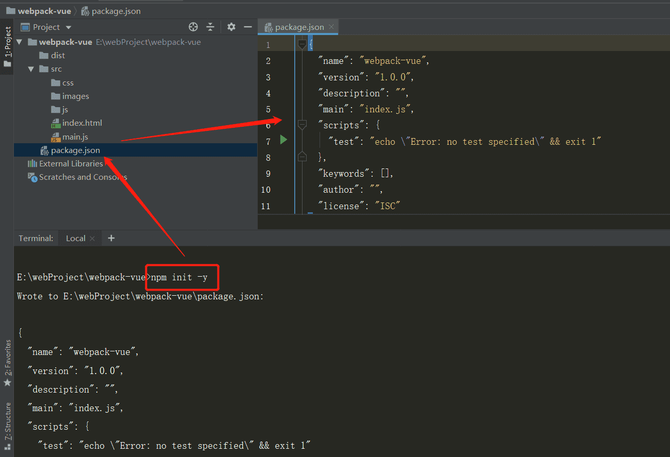
Task: Collapse the src folder arrow
Action: tap(31, 69)
